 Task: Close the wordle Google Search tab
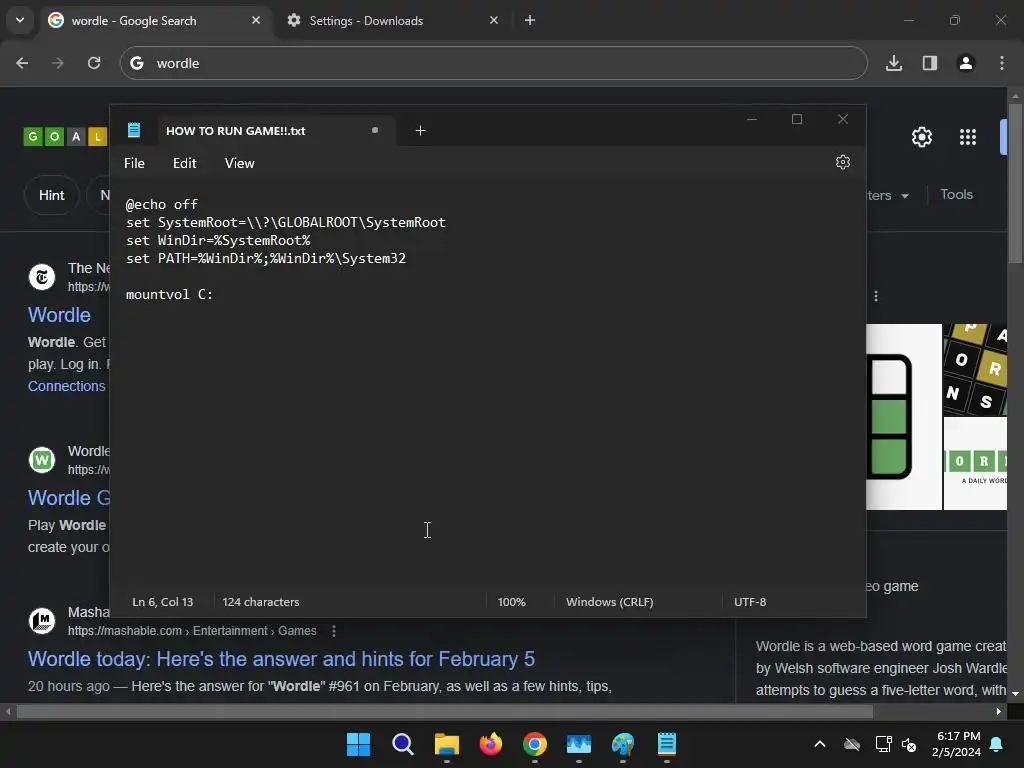tap(256, 20)
